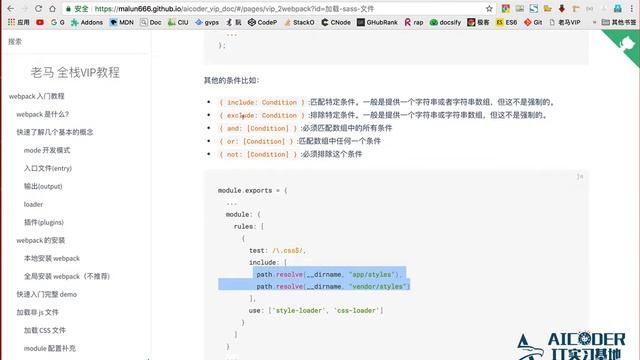Open '快速了解几个基本的概念' sidebar link

pos(55,132)
